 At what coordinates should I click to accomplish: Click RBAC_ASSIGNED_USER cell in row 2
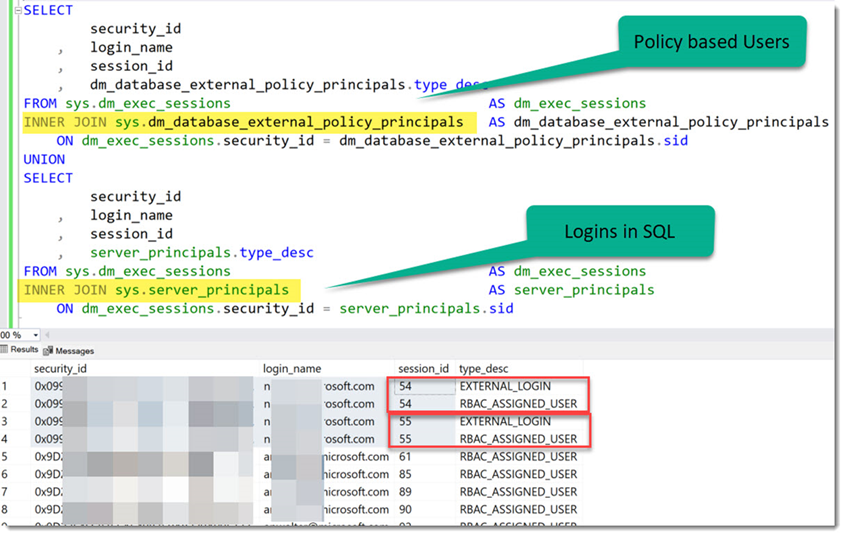coord(518,403)
